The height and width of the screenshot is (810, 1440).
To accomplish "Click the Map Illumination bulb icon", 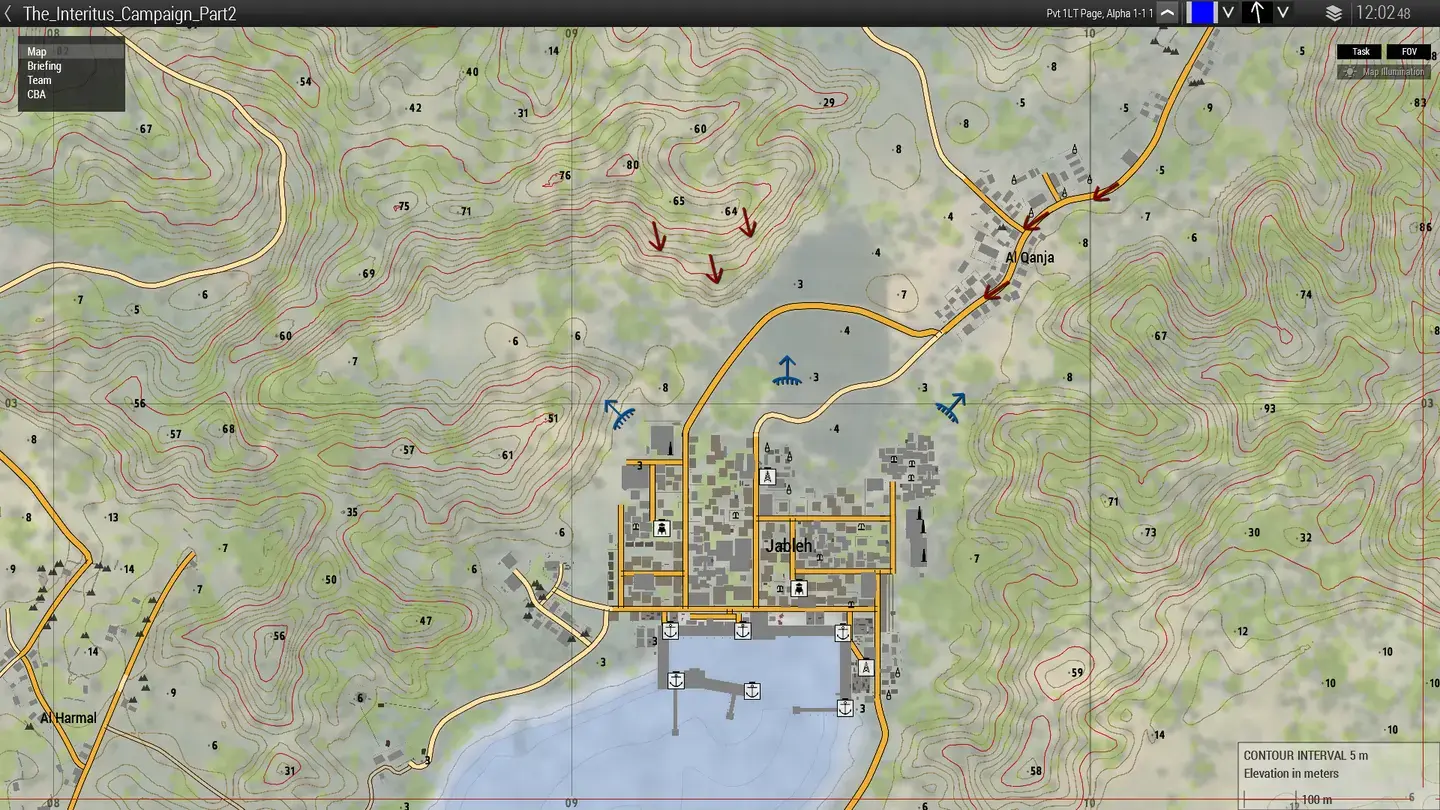I will tap(1351, 71).
